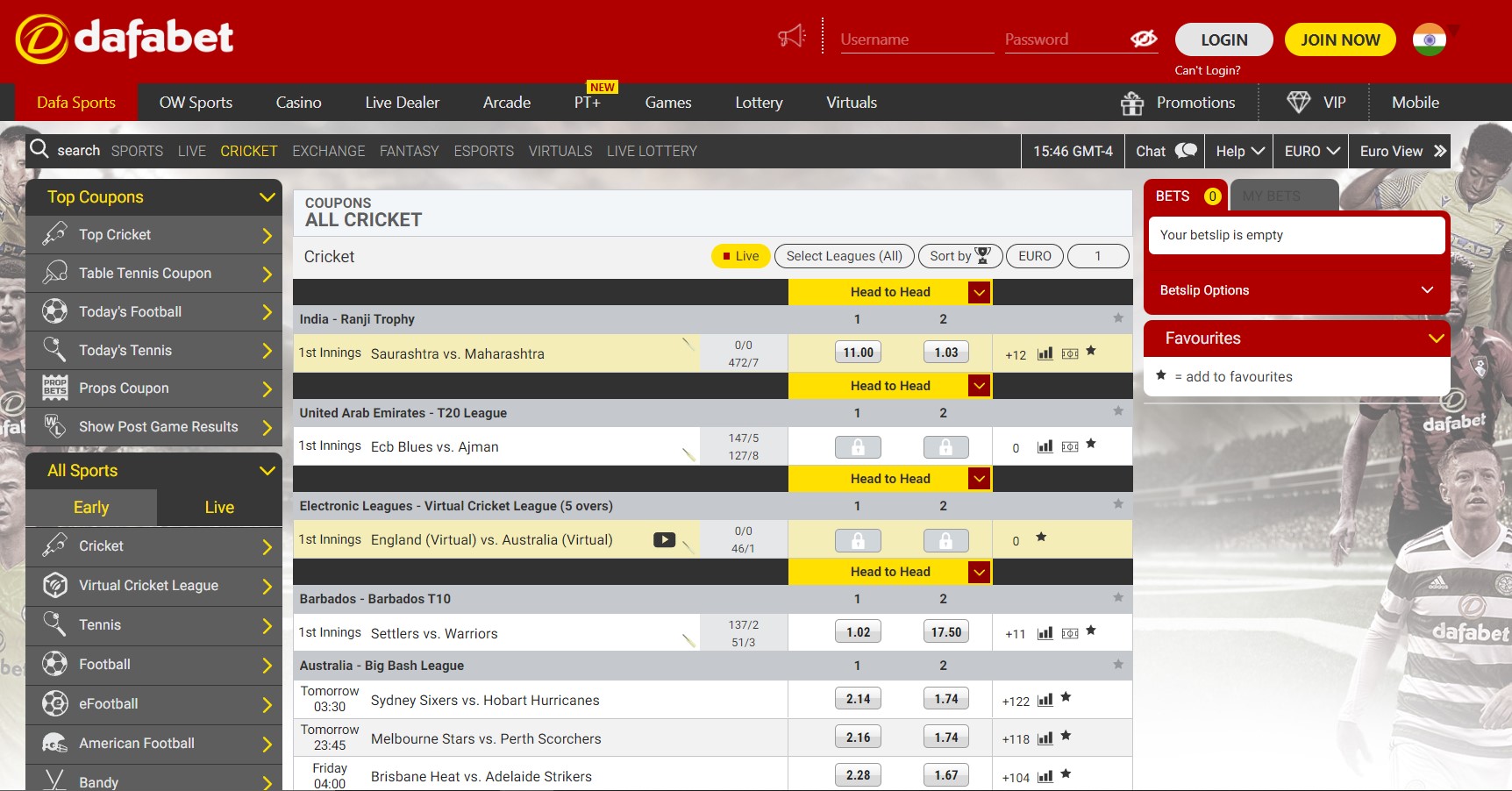Open Show Post Game Results
Image resolution: width=1512 pixels, height=791 pixels.
tap(154, 427)
